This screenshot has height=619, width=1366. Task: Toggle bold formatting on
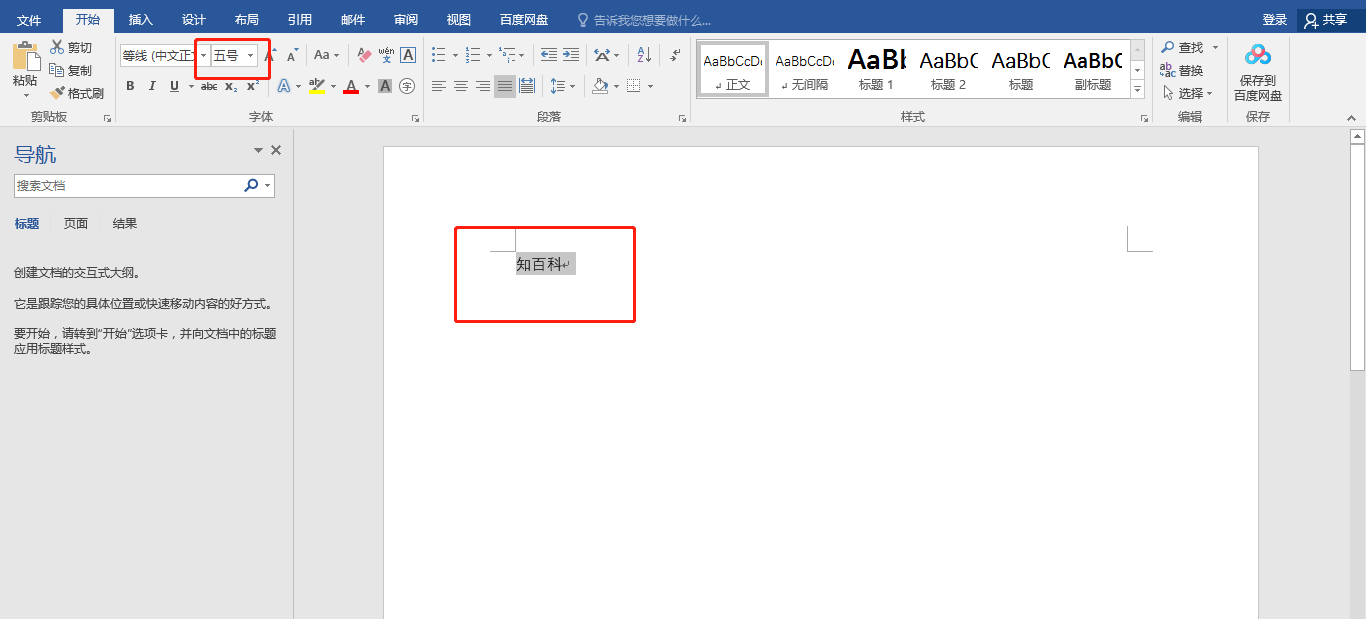[x=130, y=86]
